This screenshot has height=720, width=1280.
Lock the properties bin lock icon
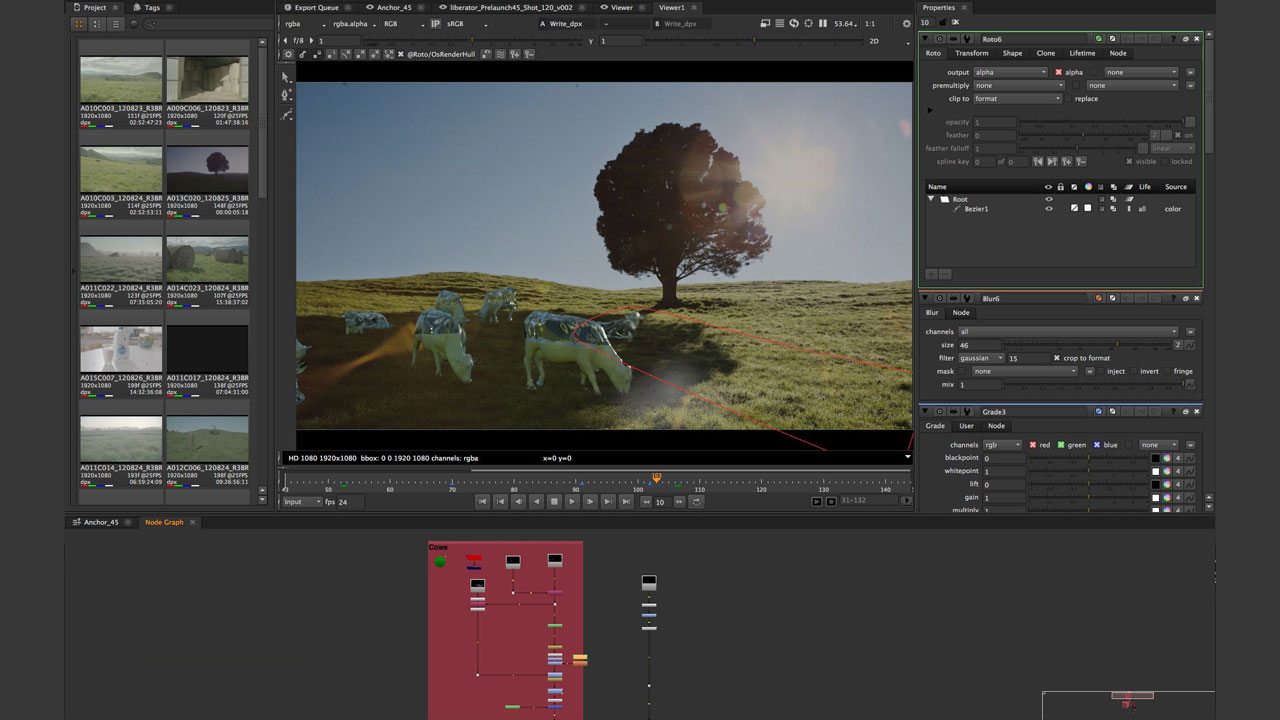coord(942,22)
